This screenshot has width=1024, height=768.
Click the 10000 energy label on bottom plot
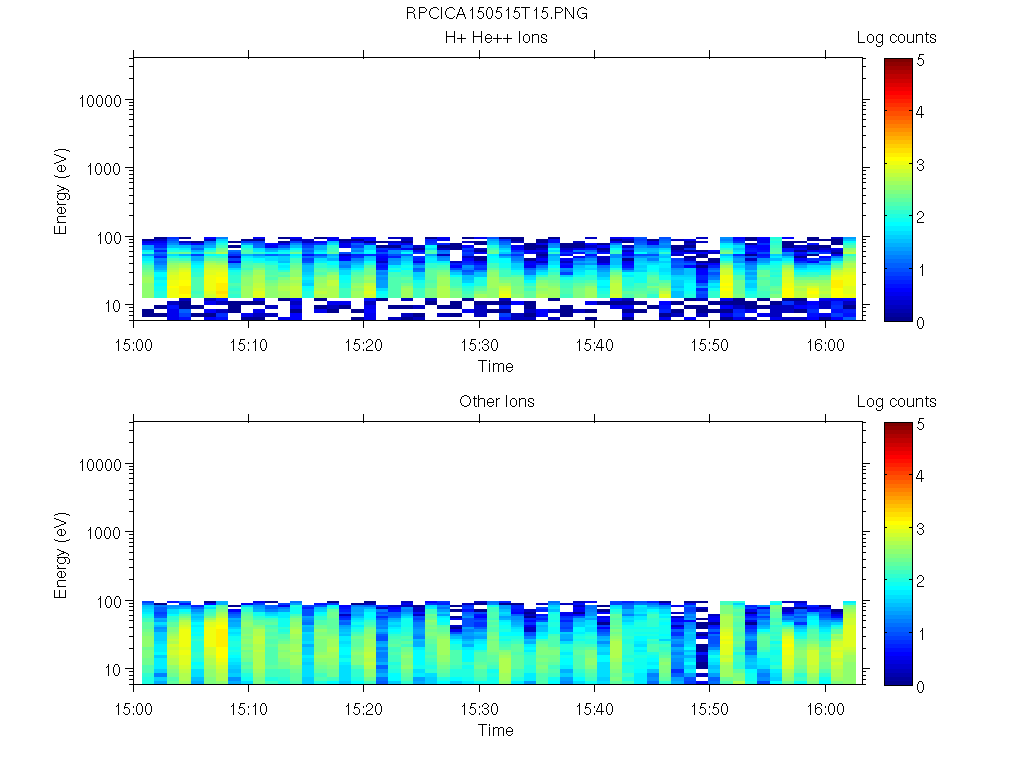pyautogui.click(x=100, y=465)
